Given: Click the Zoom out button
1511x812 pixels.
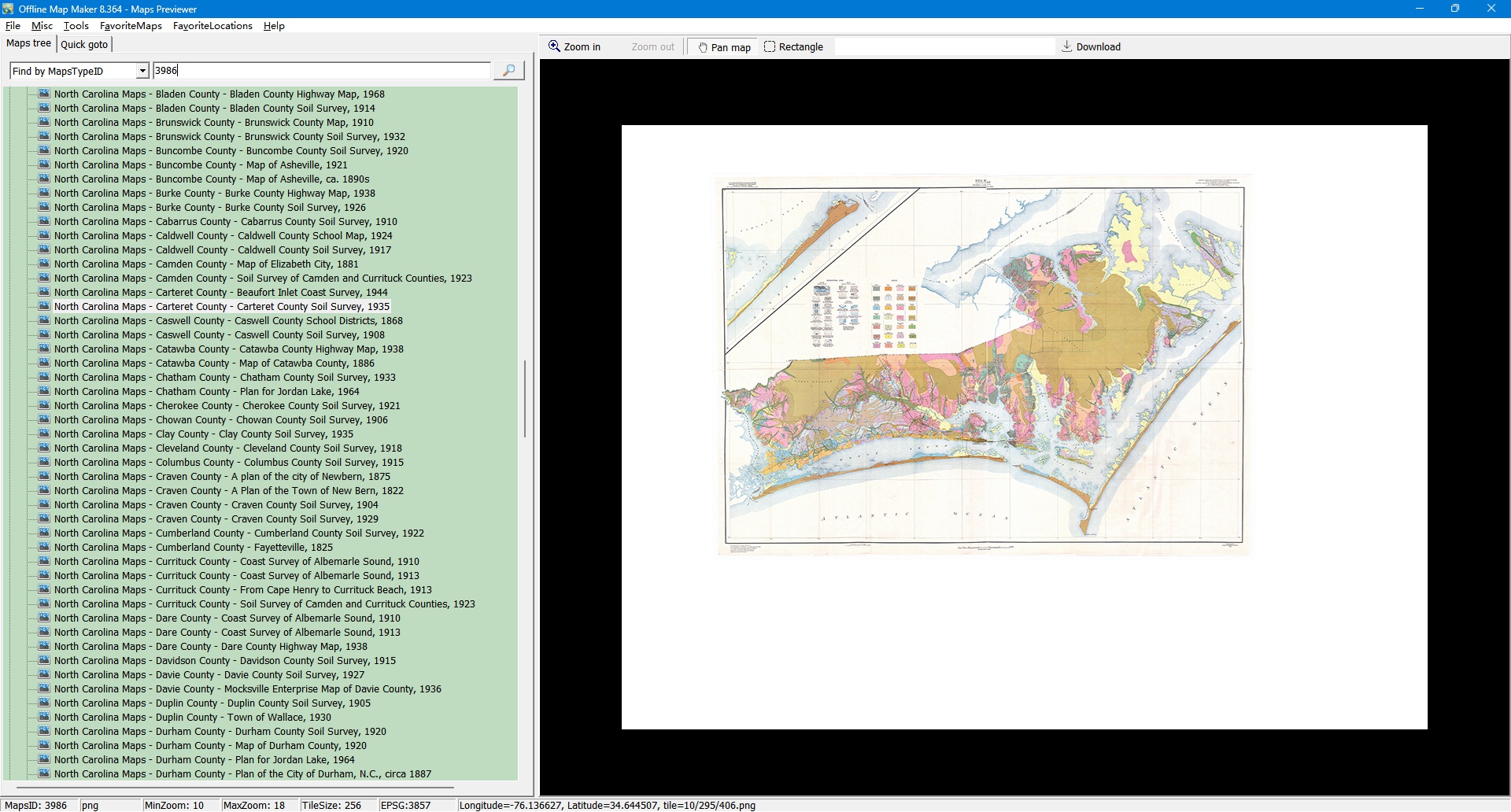Looking at the screenshot, I should coord(652,47).
